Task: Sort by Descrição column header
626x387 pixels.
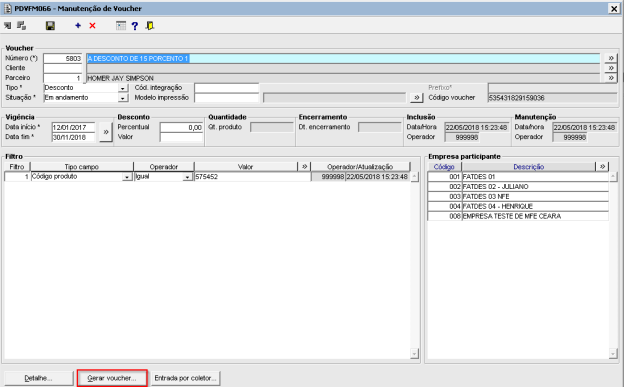Action: [x=529, y=167]
